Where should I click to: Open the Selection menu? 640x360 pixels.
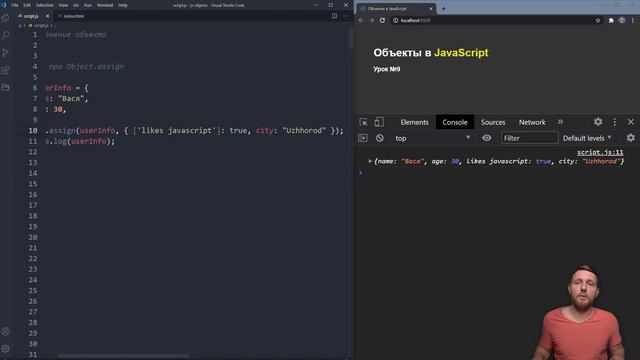[44, 5]
